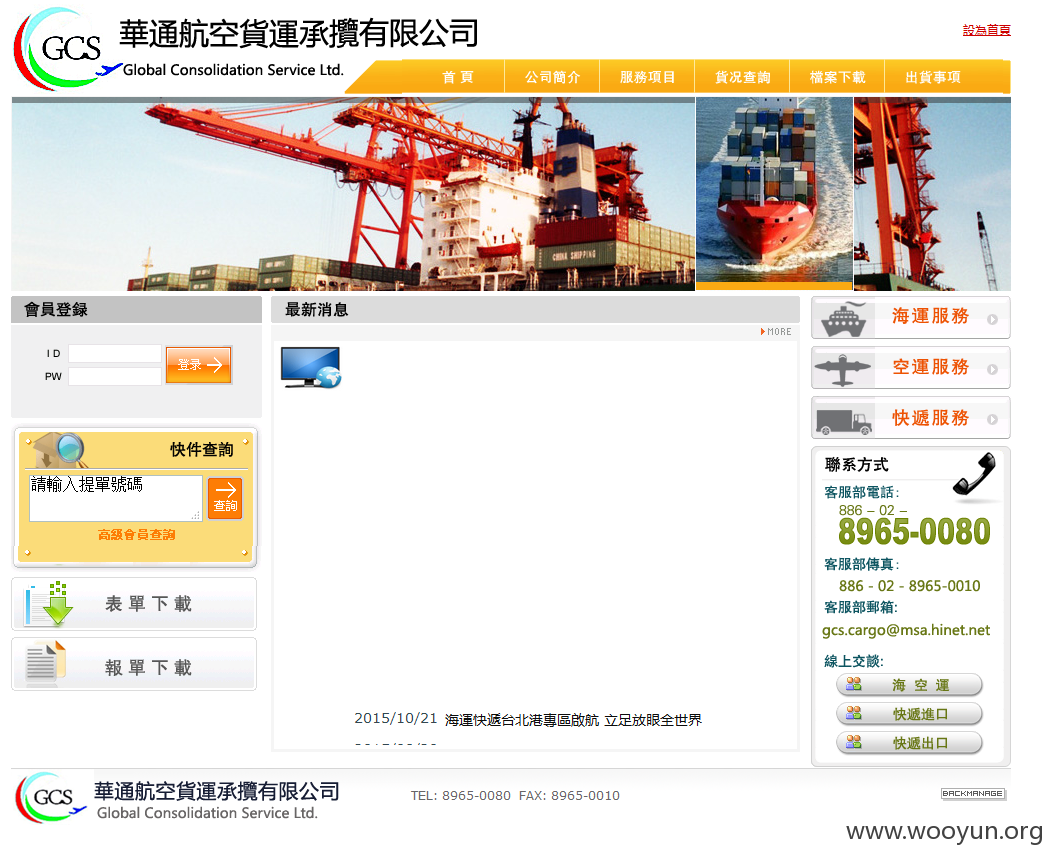Open the 表單下載 button
Image resolution: width=1052 pixels, height=860 pixels.
click(134, 604)
